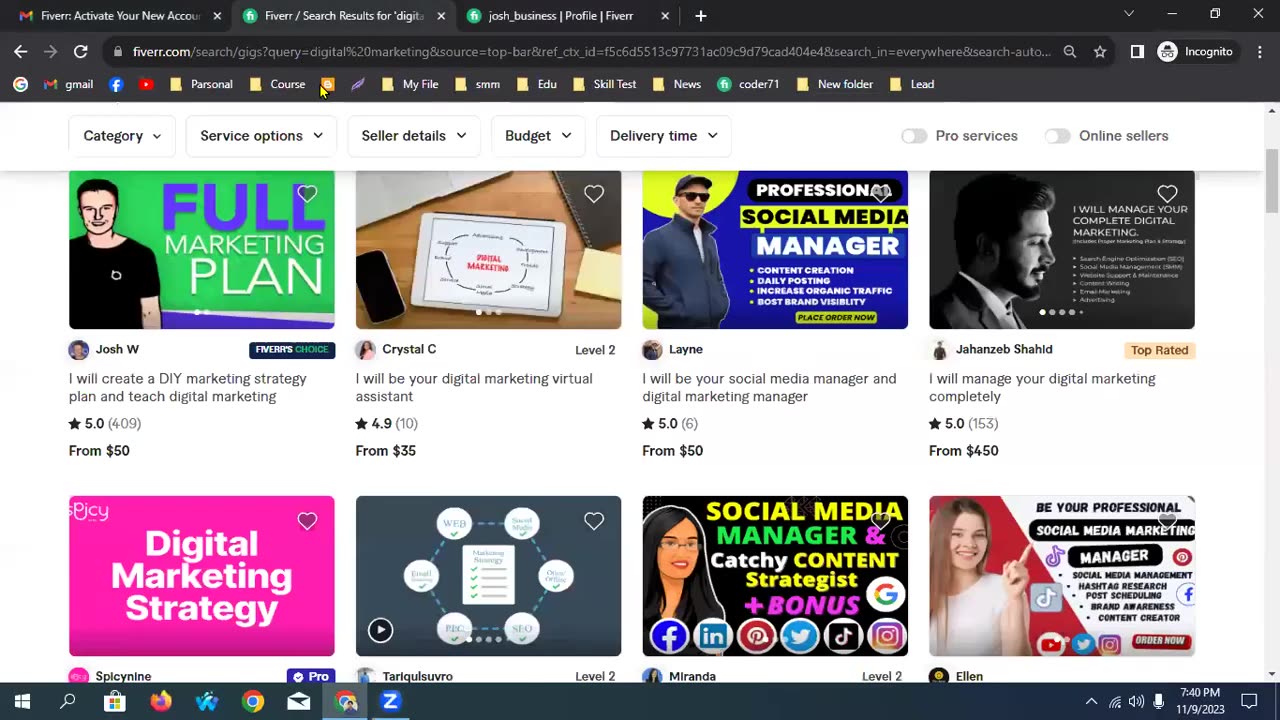Open Zoom from the taskbar

click(x=391, y=701)
